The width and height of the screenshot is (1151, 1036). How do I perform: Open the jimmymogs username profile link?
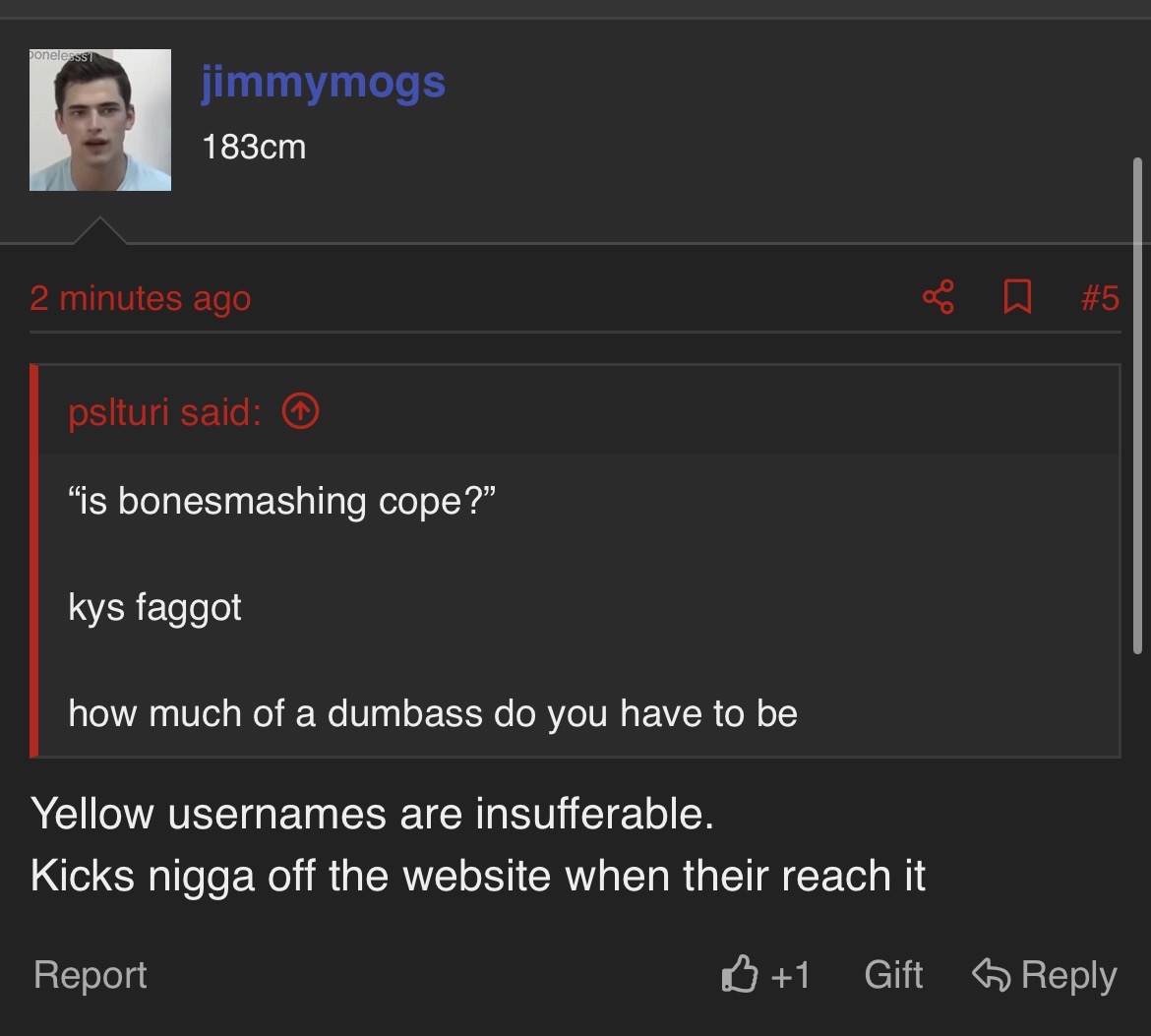tap(323, 82)
